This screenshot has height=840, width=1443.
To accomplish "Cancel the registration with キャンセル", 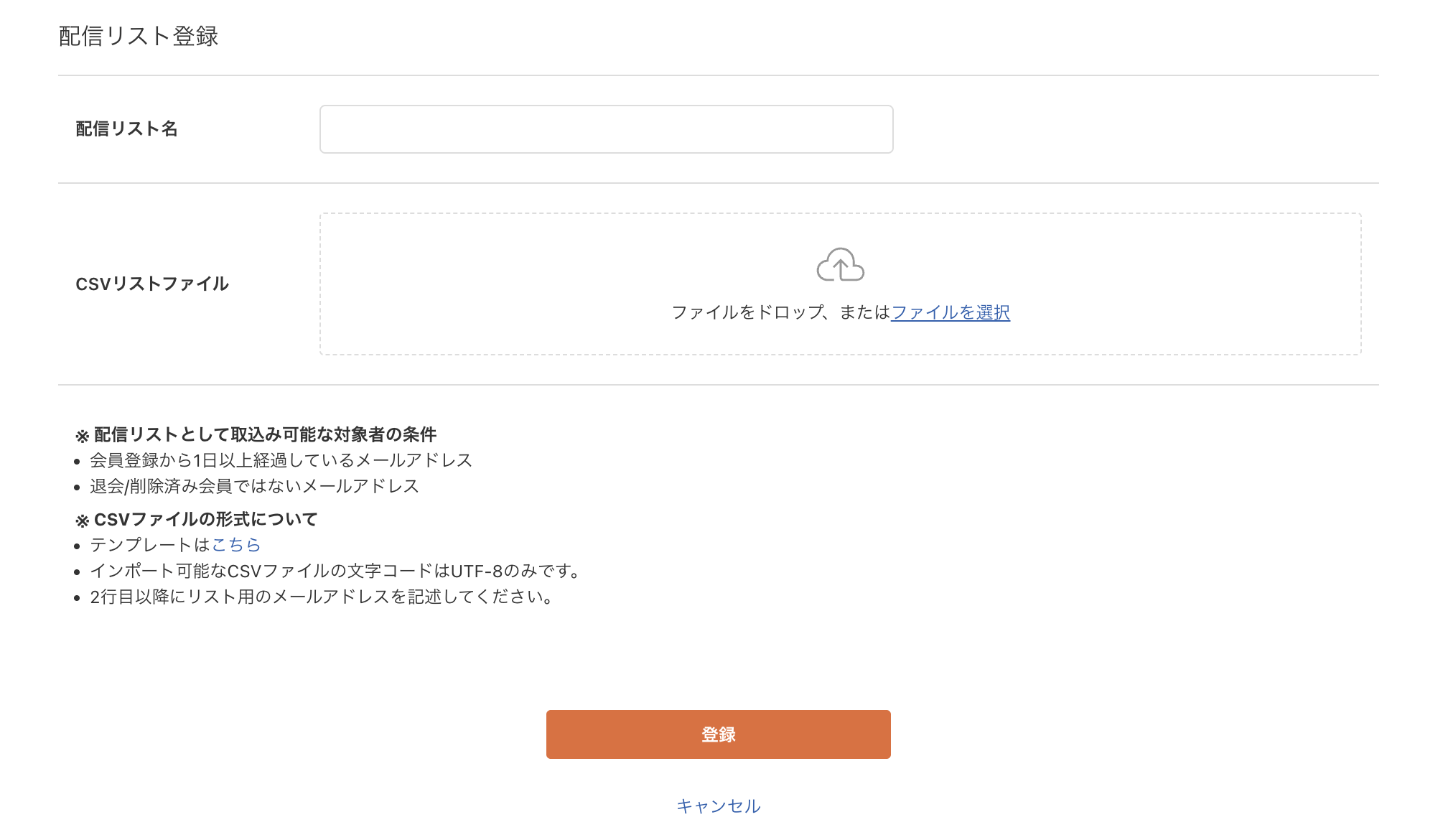I will [x=717, y=806].
